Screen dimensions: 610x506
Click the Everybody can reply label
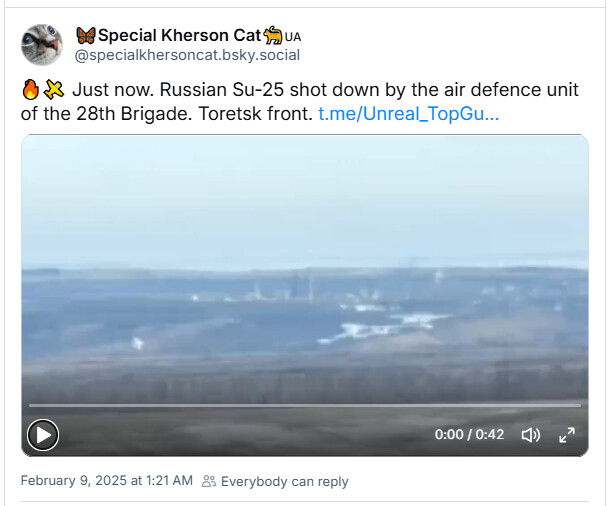(x=284, y=481)
